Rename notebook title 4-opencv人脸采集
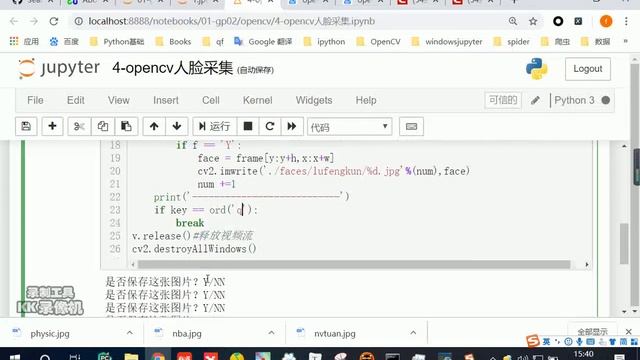This screenshot has height=360, width=640. click(x=172, y=68)
